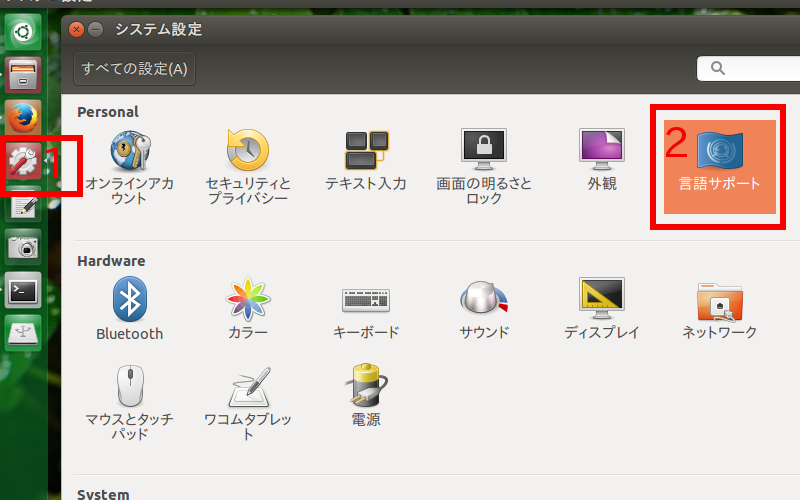
Task: Open Terminal from the Ubuntu launcher
Action: (x=23, y=291)
